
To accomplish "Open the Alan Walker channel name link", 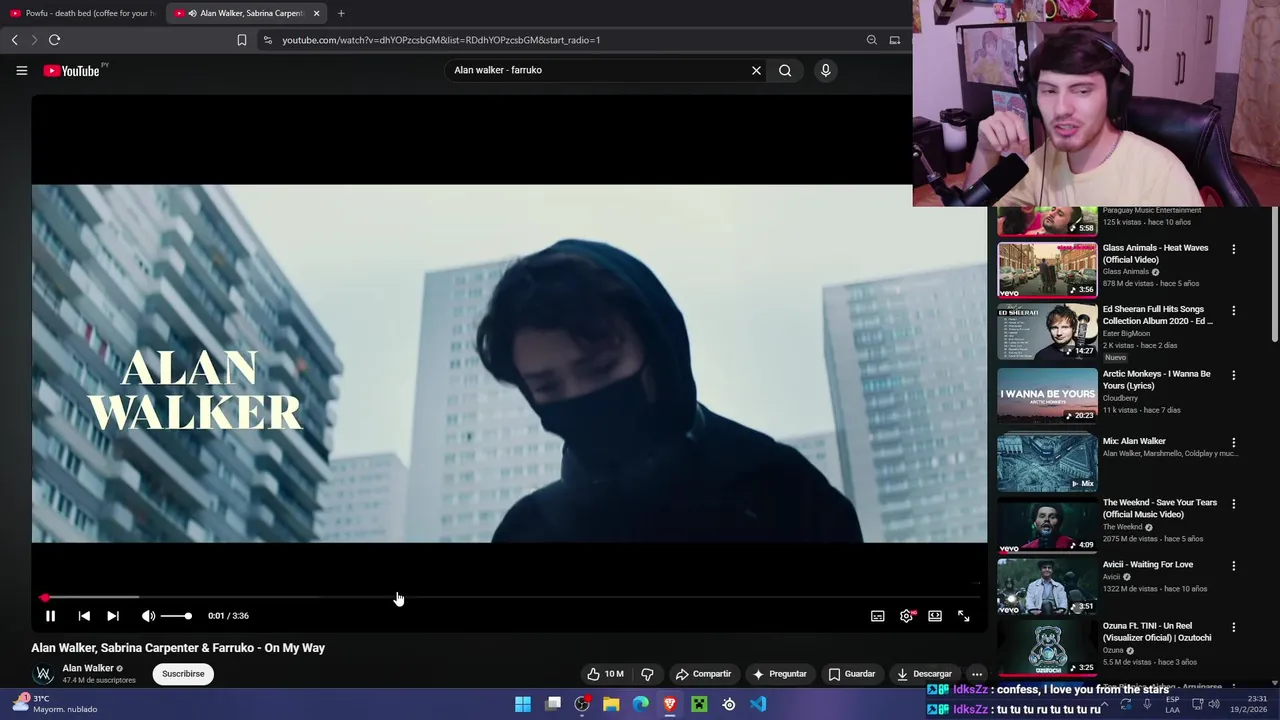I will coord(88,668).
